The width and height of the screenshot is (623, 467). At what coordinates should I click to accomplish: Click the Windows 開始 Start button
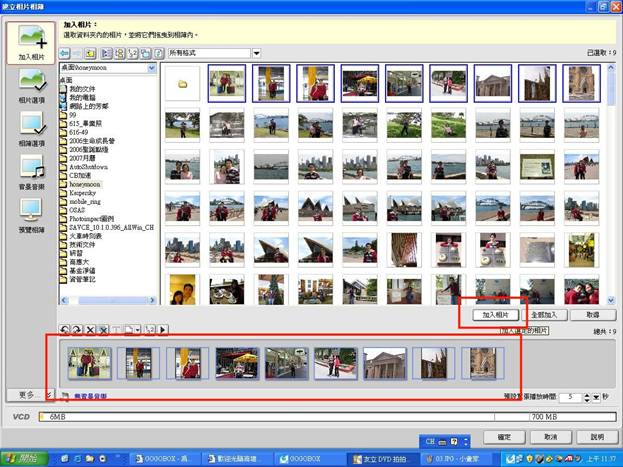[x=22, y=458]
